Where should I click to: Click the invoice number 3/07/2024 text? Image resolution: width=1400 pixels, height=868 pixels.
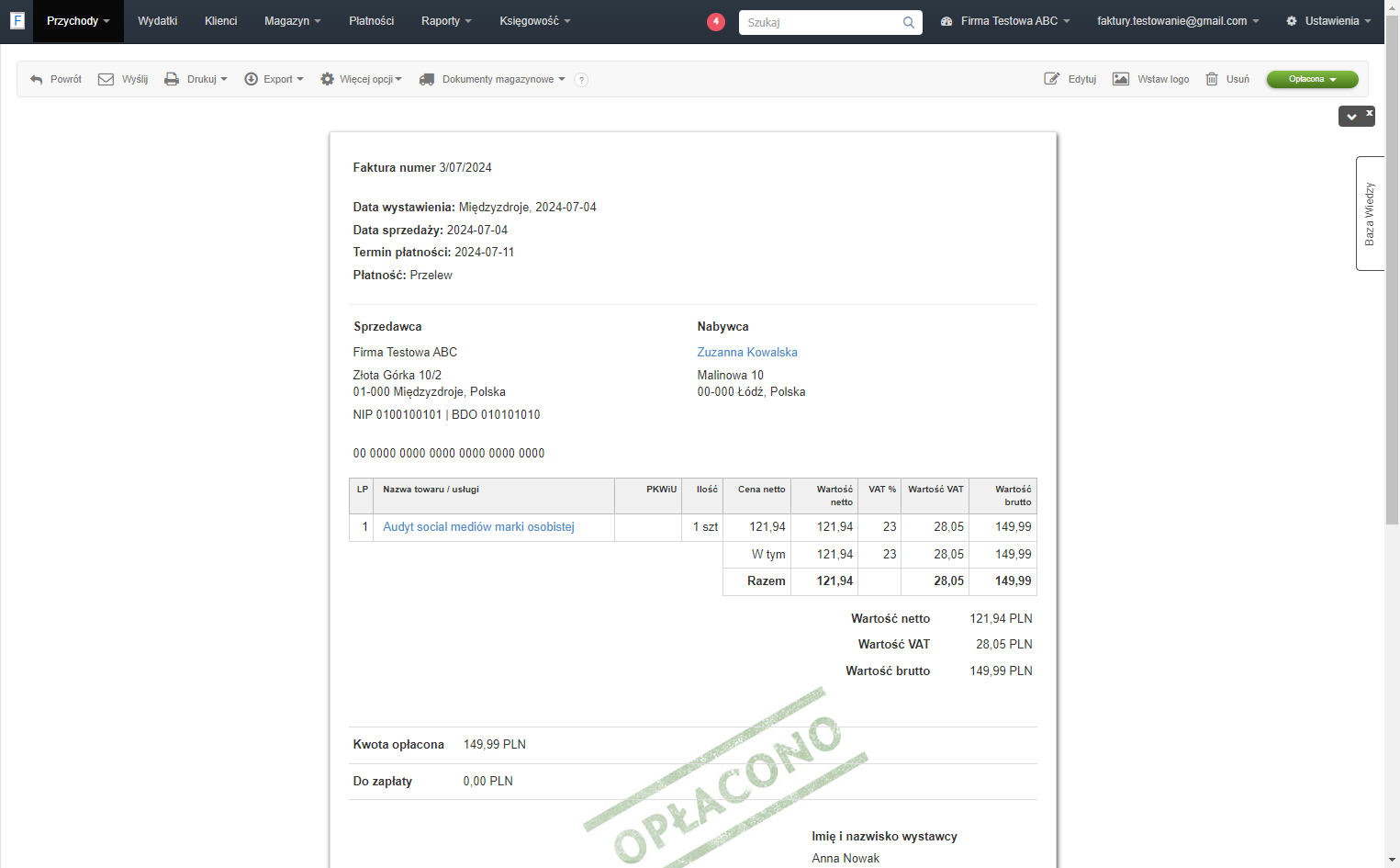[465, 167]
